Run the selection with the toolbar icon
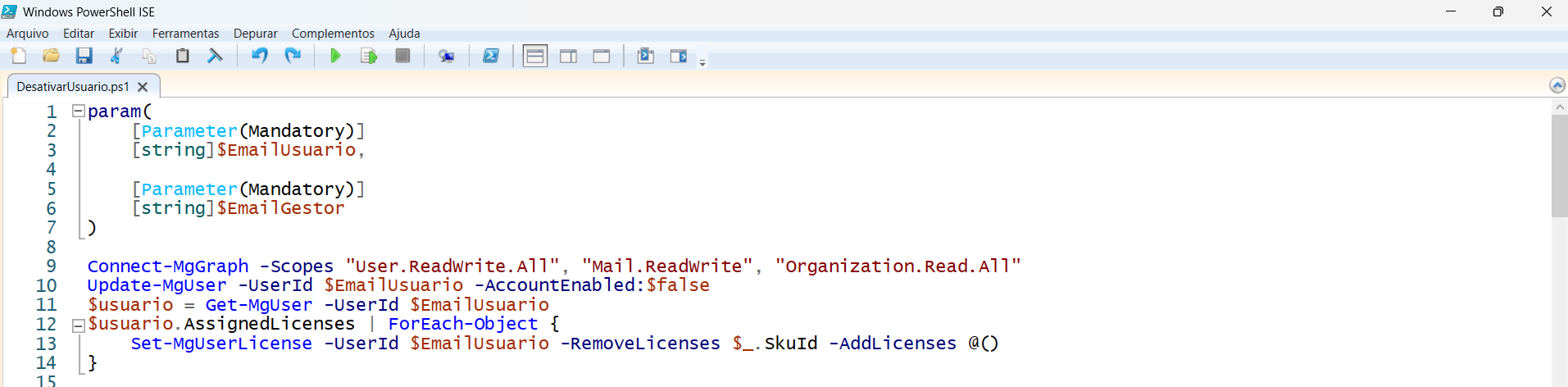This screenshot has height=387, width=1568. pyautogui.click(x=369, y=56)
